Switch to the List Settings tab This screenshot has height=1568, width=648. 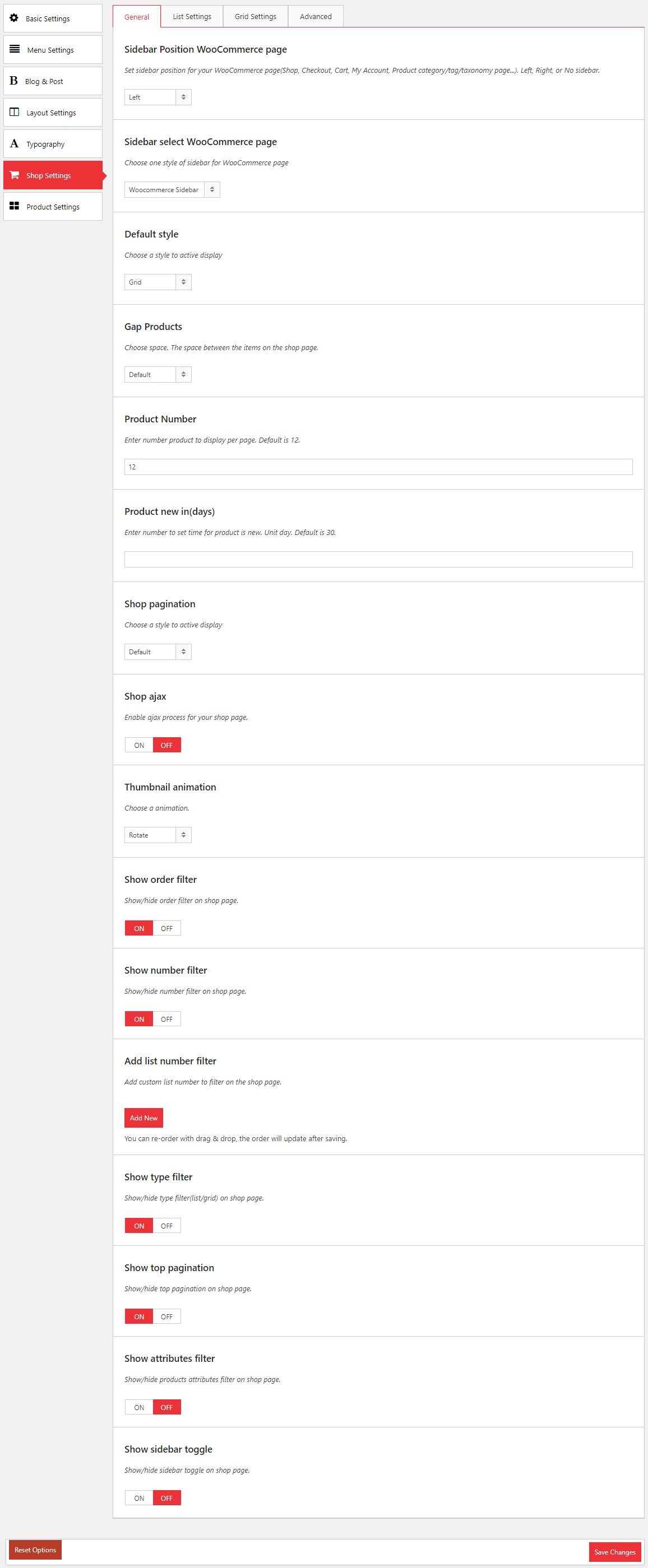pos(192,16)
